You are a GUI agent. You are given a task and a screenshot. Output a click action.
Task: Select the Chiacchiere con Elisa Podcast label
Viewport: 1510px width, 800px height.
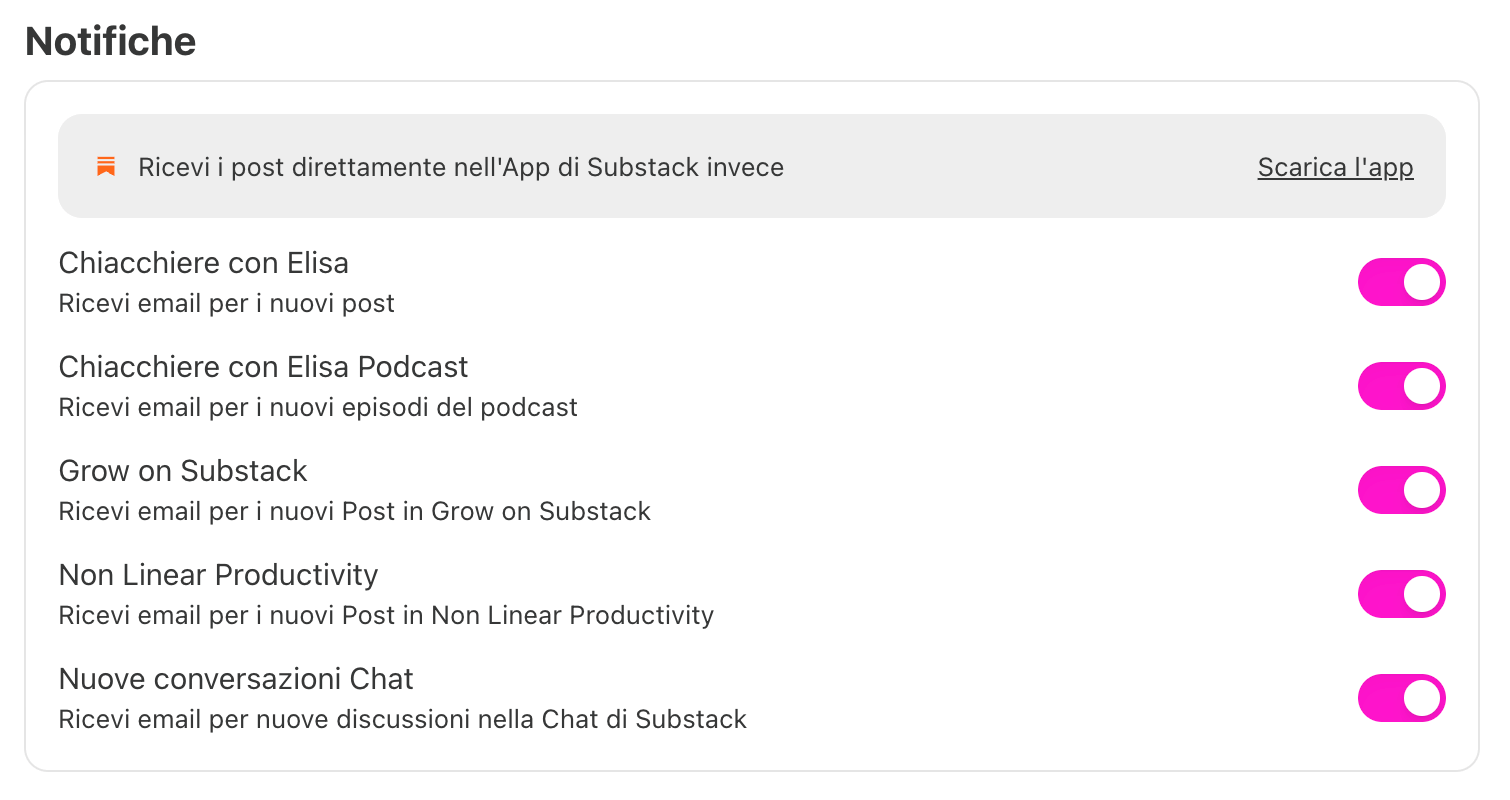click(264, 367)
